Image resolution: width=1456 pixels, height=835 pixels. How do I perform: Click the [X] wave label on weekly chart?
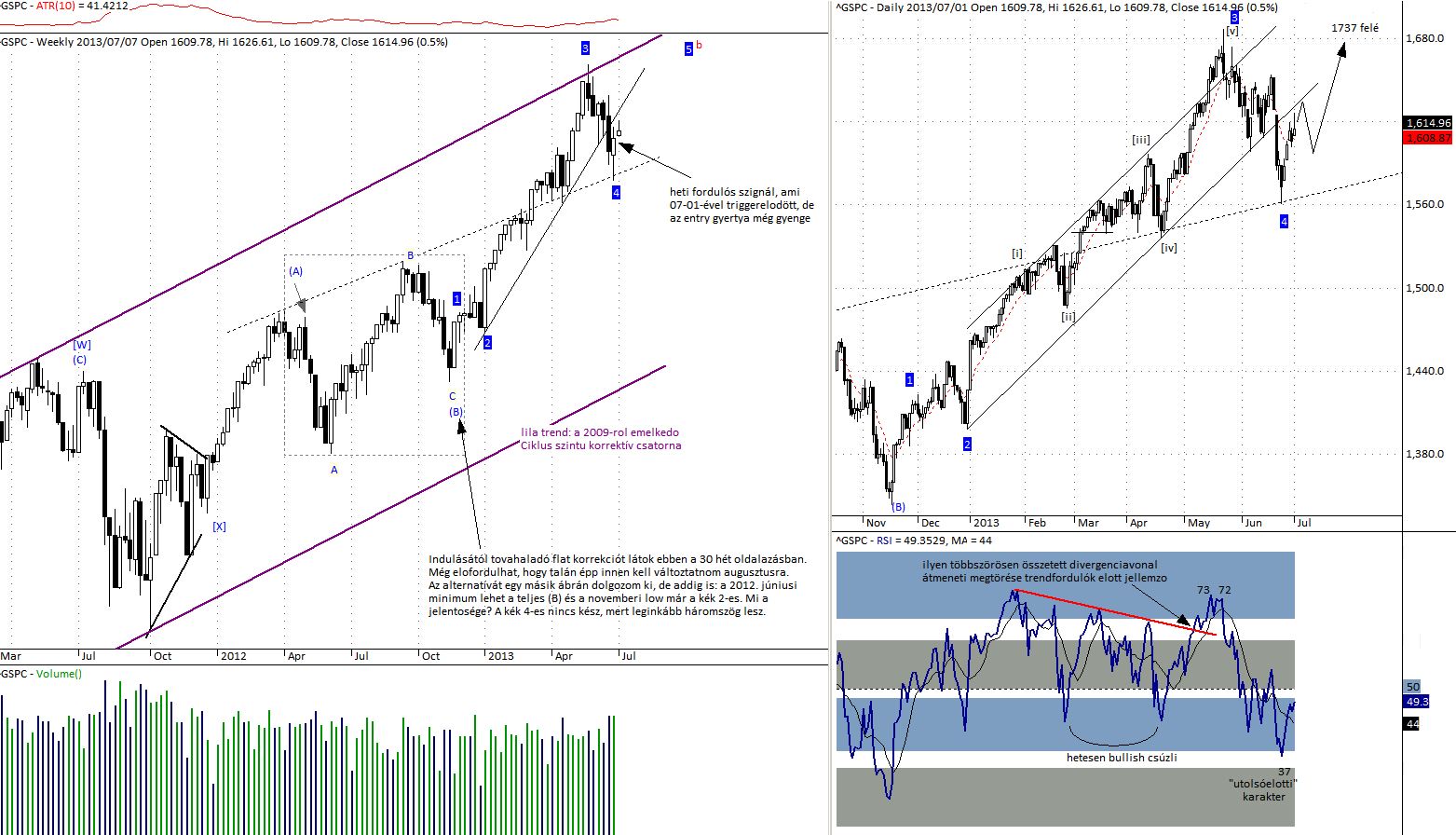click(219, 527)
